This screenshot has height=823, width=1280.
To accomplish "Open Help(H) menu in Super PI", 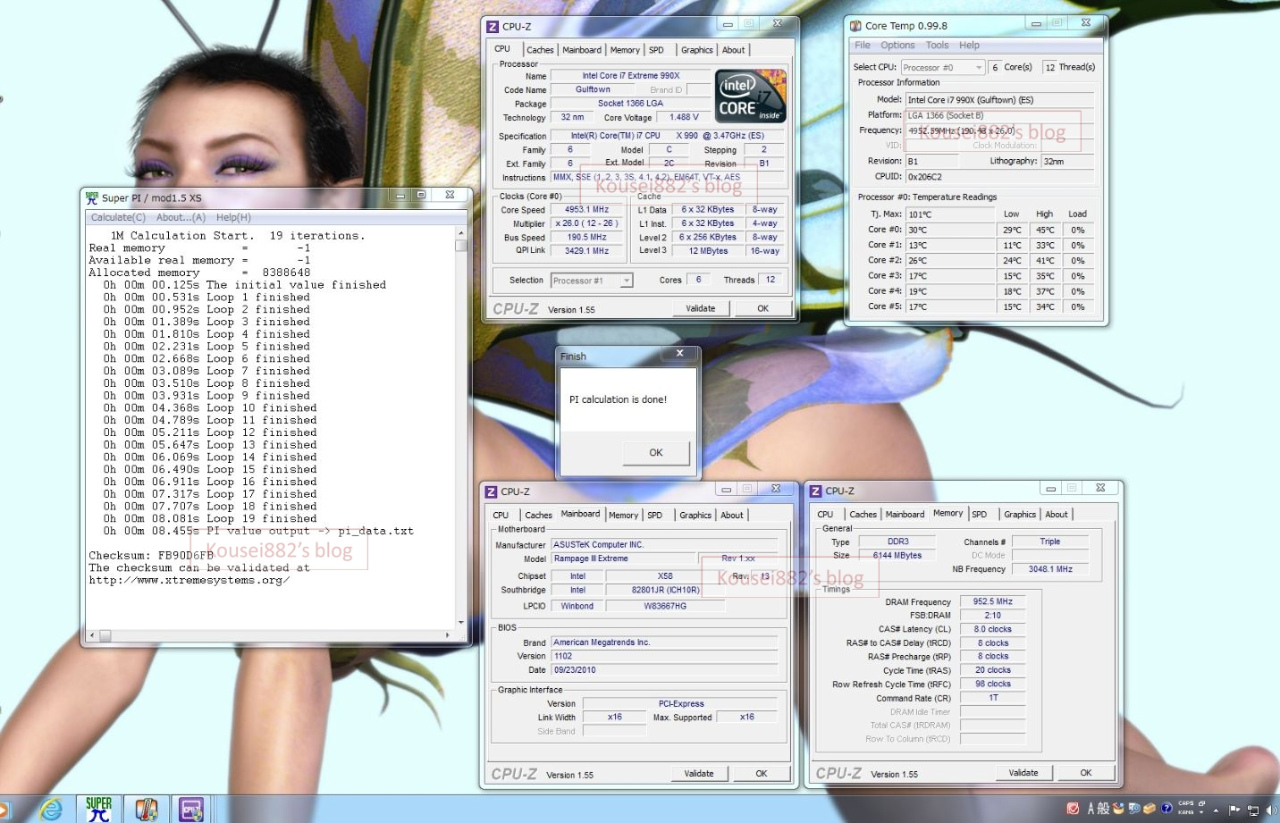I will (233, 217).
